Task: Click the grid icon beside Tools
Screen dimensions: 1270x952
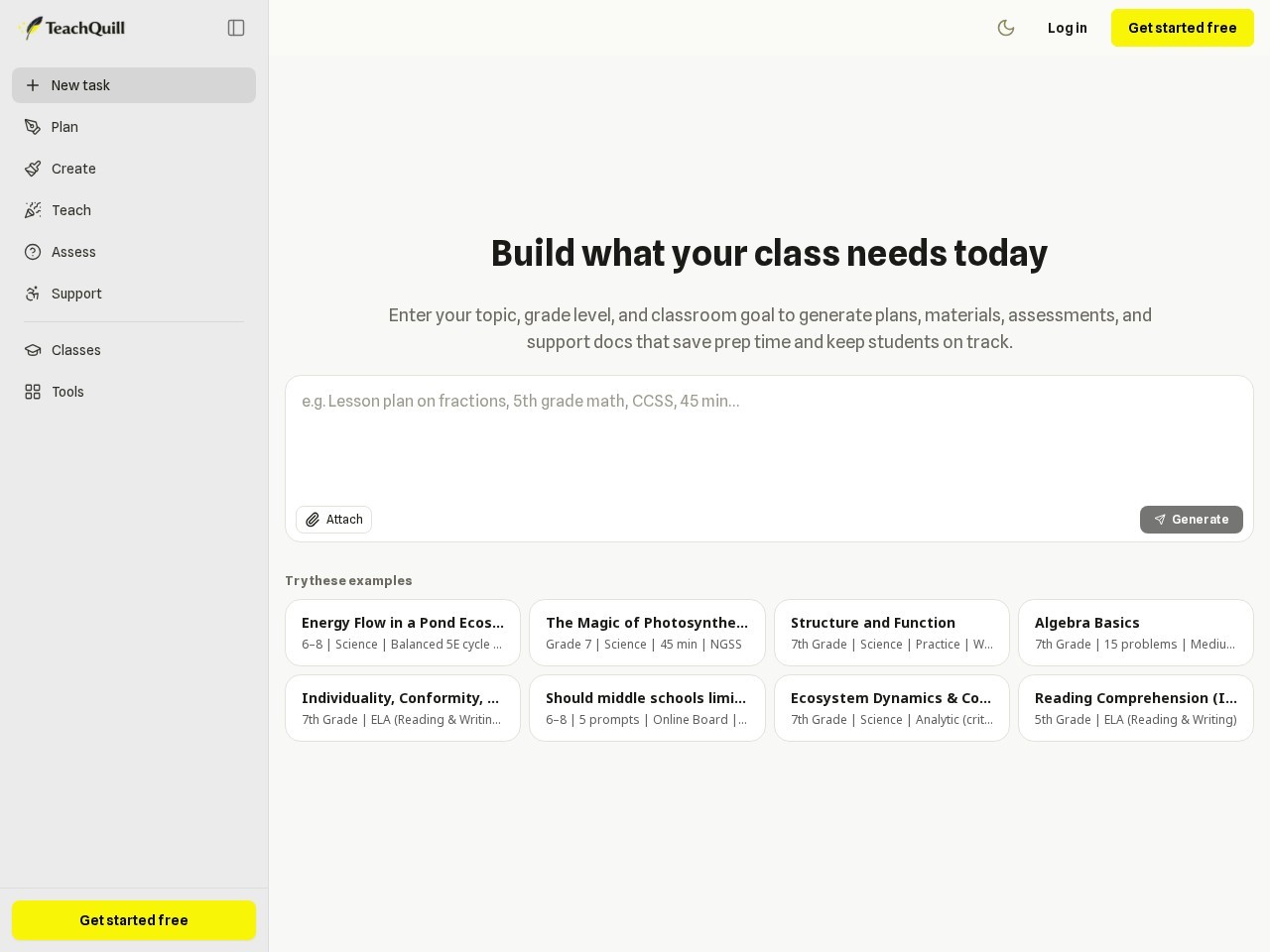Action: (33, 392)
